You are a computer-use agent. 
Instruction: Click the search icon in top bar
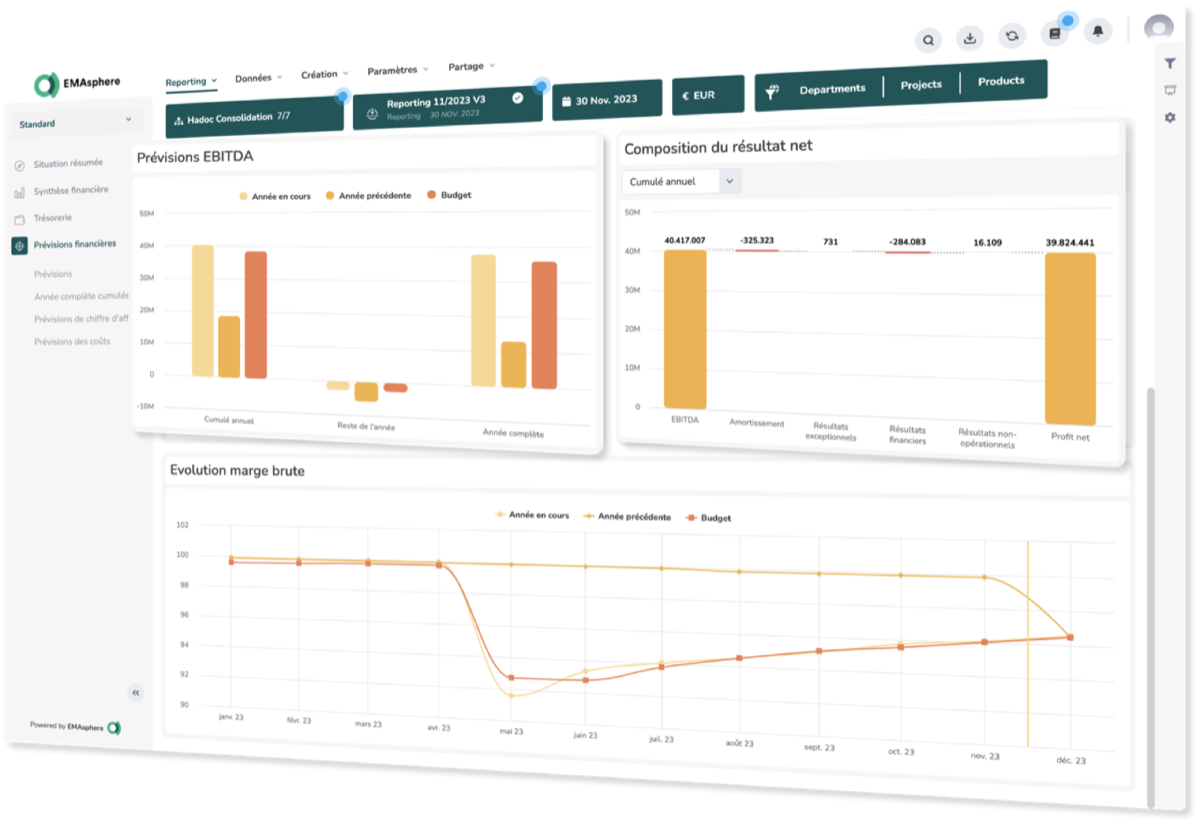pyautogui.click(x=929, y=41)
